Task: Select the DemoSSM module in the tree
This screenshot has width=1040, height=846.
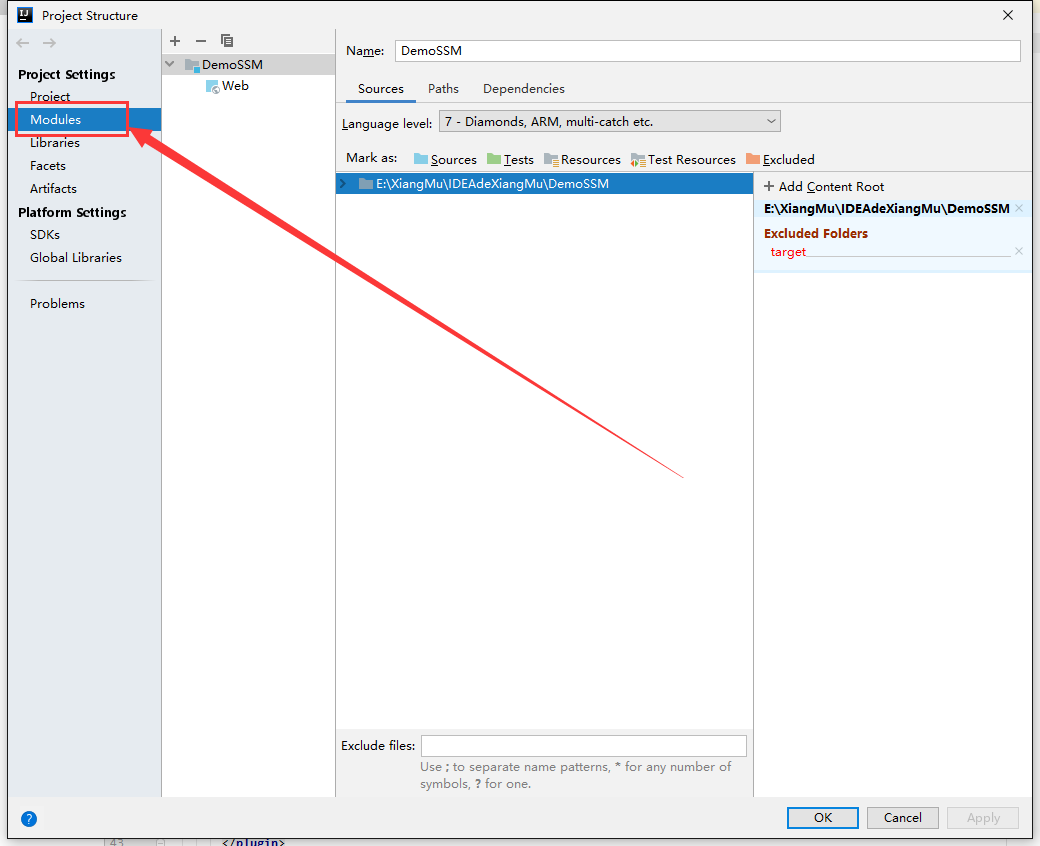Action: [x=232, y=64]
